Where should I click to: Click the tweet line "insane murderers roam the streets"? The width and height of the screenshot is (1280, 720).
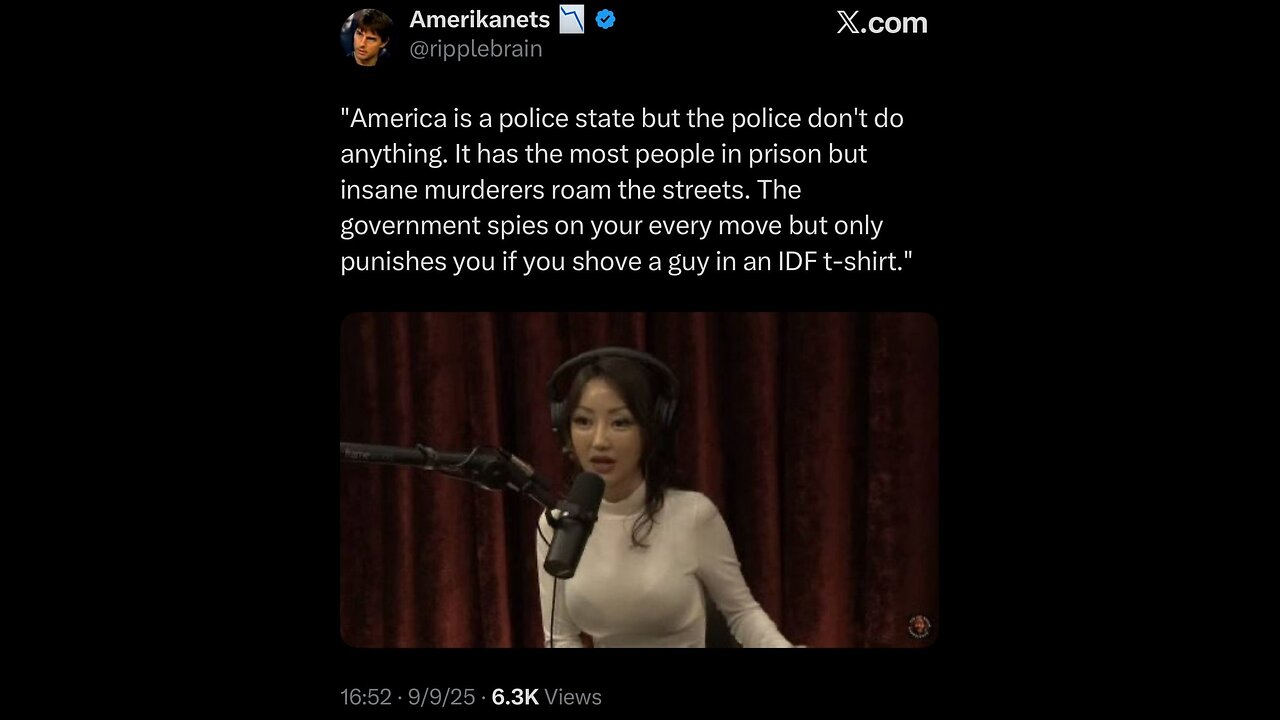pos(542,190)
